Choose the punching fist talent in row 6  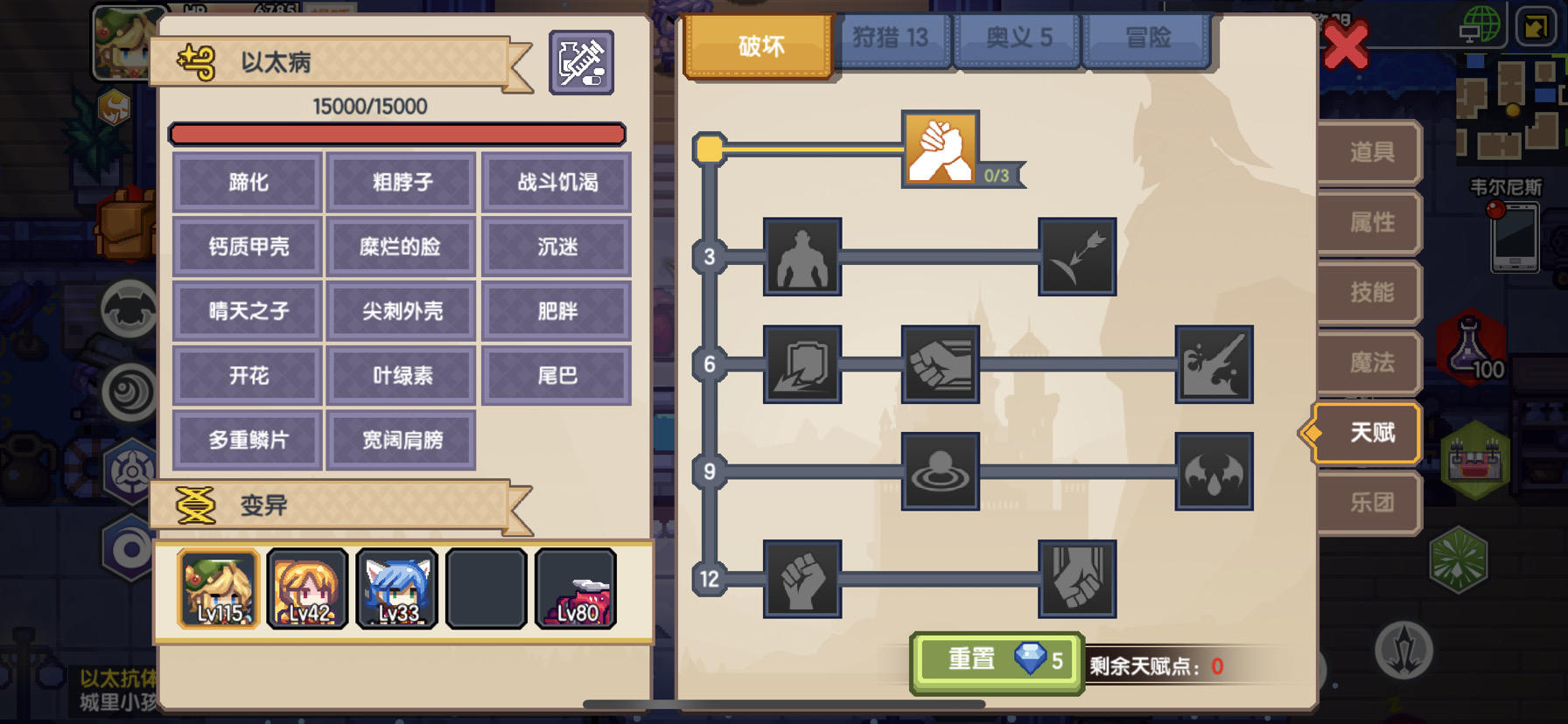[941, 364]
